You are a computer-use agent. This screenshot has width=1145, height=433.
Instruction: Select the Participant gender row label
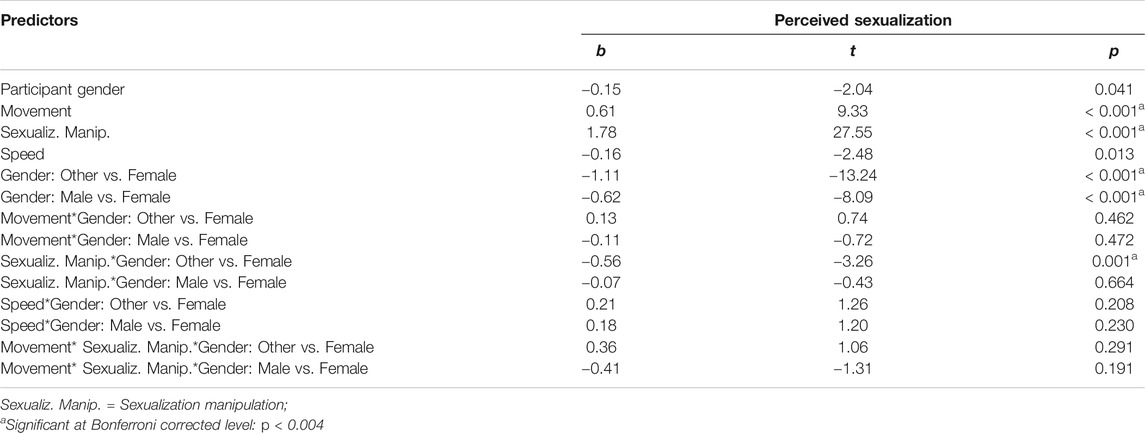point(63,90)
